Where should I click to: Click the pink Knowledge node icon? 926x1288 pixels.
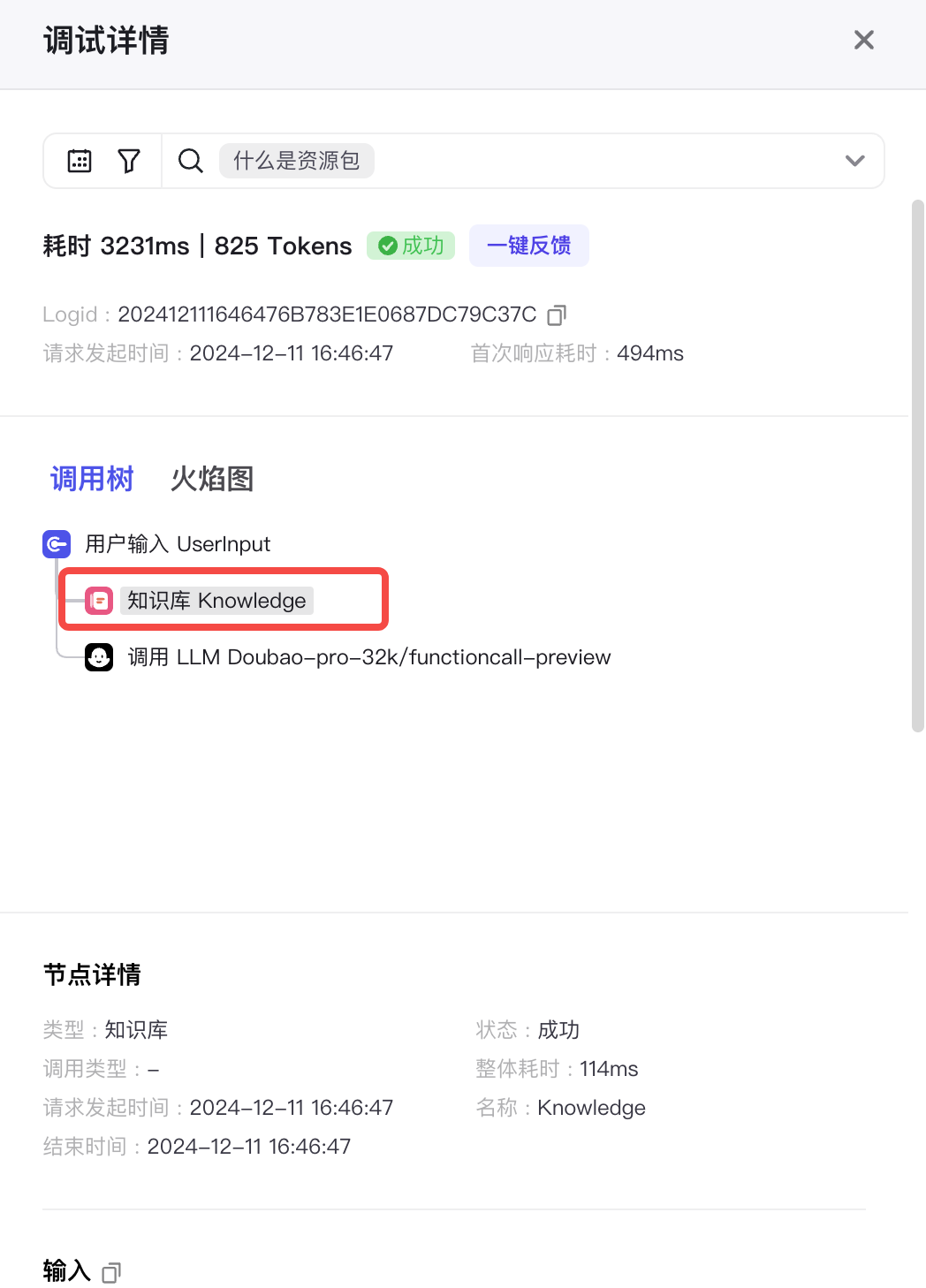99,601
